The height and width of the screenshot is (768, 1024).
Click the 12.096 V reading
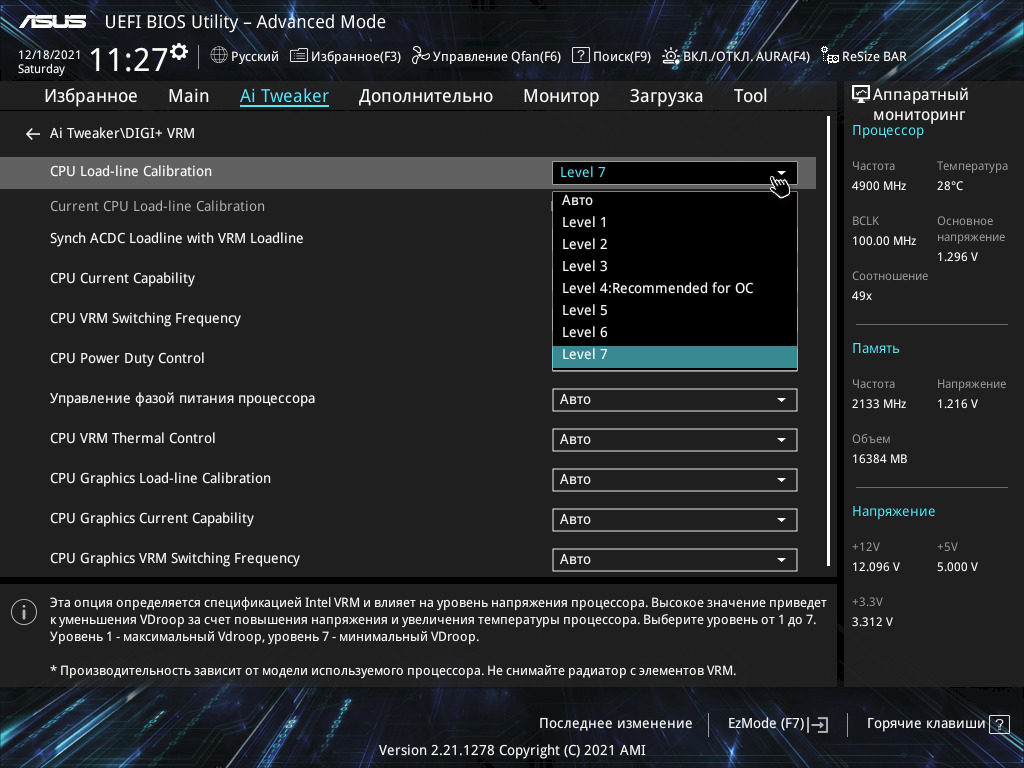(x=876, y=567)
